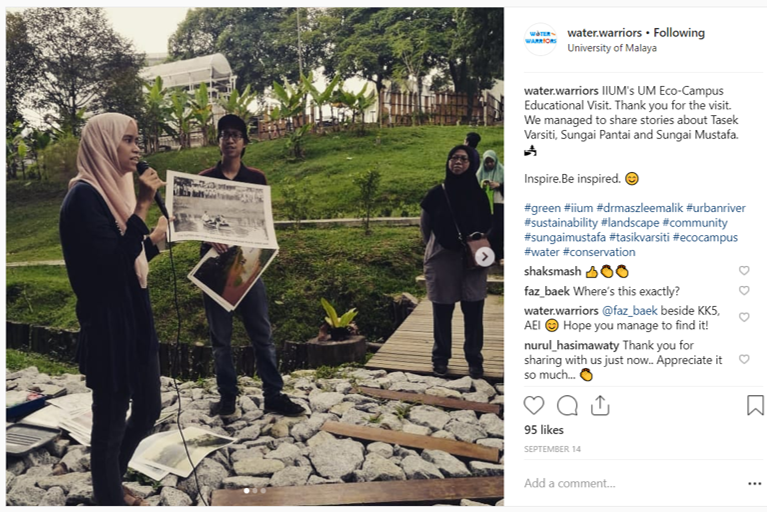View the 95 likes list

coord(544,430)
